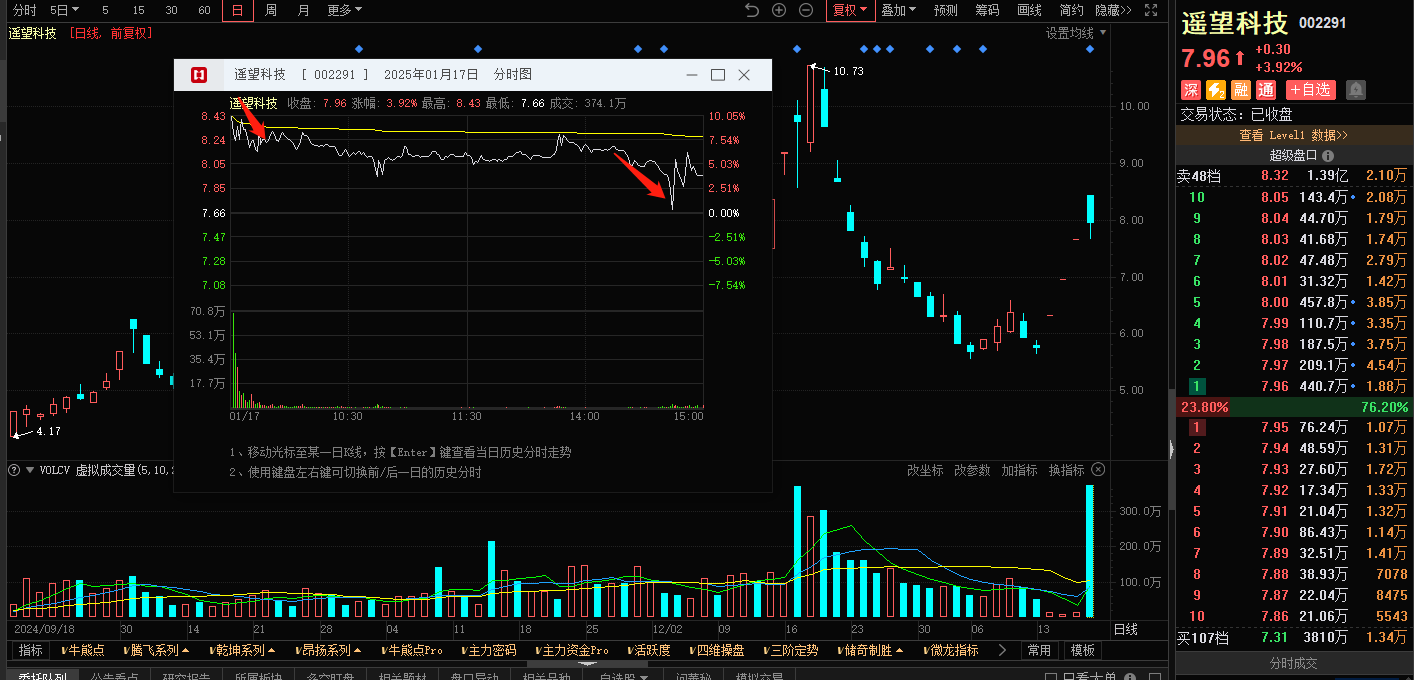1414x680 pixels.
Task: Select the 月 monthly period
Action: pos(304,10)
